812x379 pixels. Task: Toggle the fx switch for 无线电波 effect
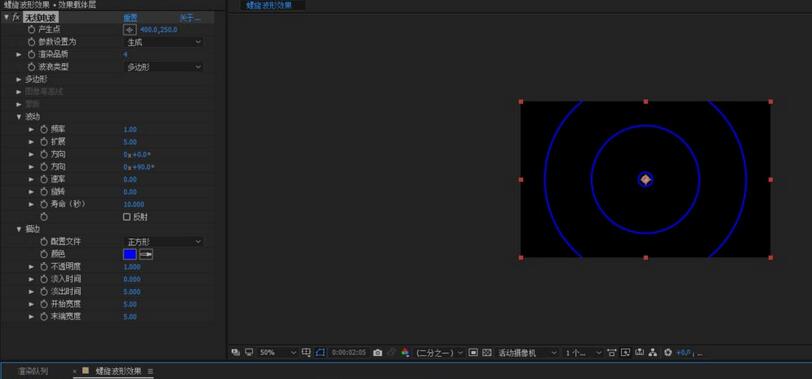pos(16,18)
